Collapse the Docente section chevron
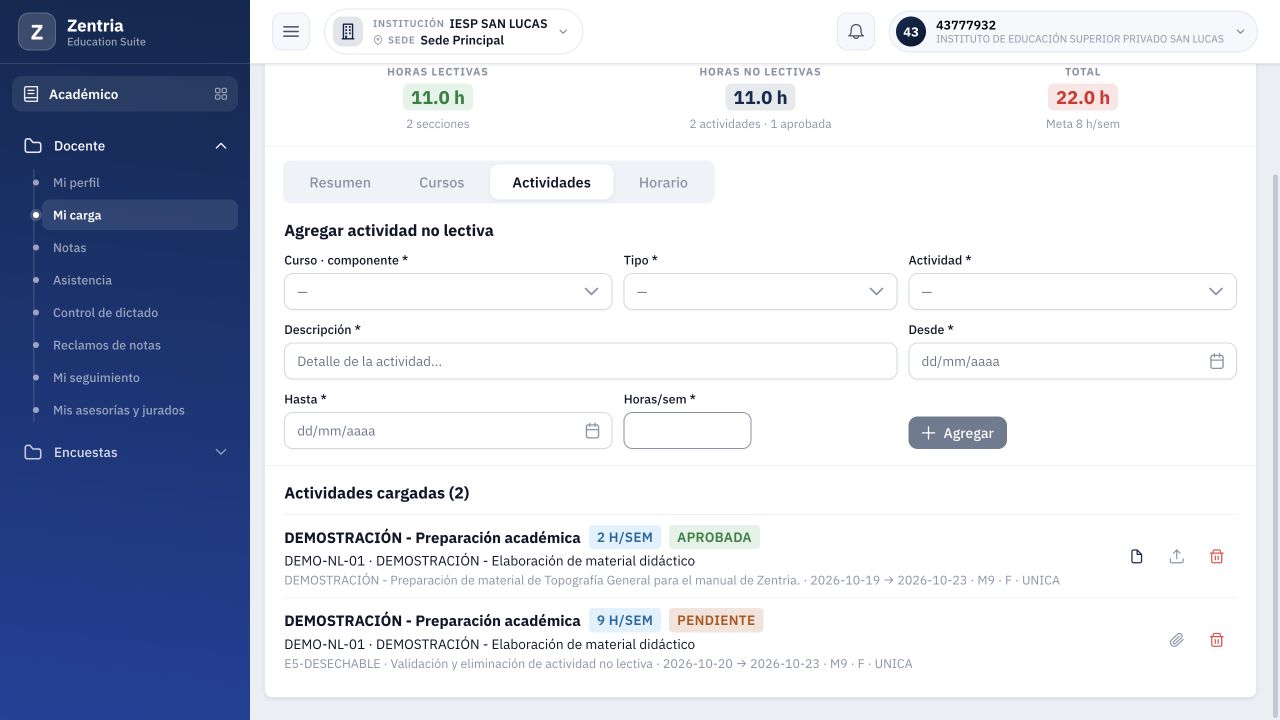 click(221, 146)
